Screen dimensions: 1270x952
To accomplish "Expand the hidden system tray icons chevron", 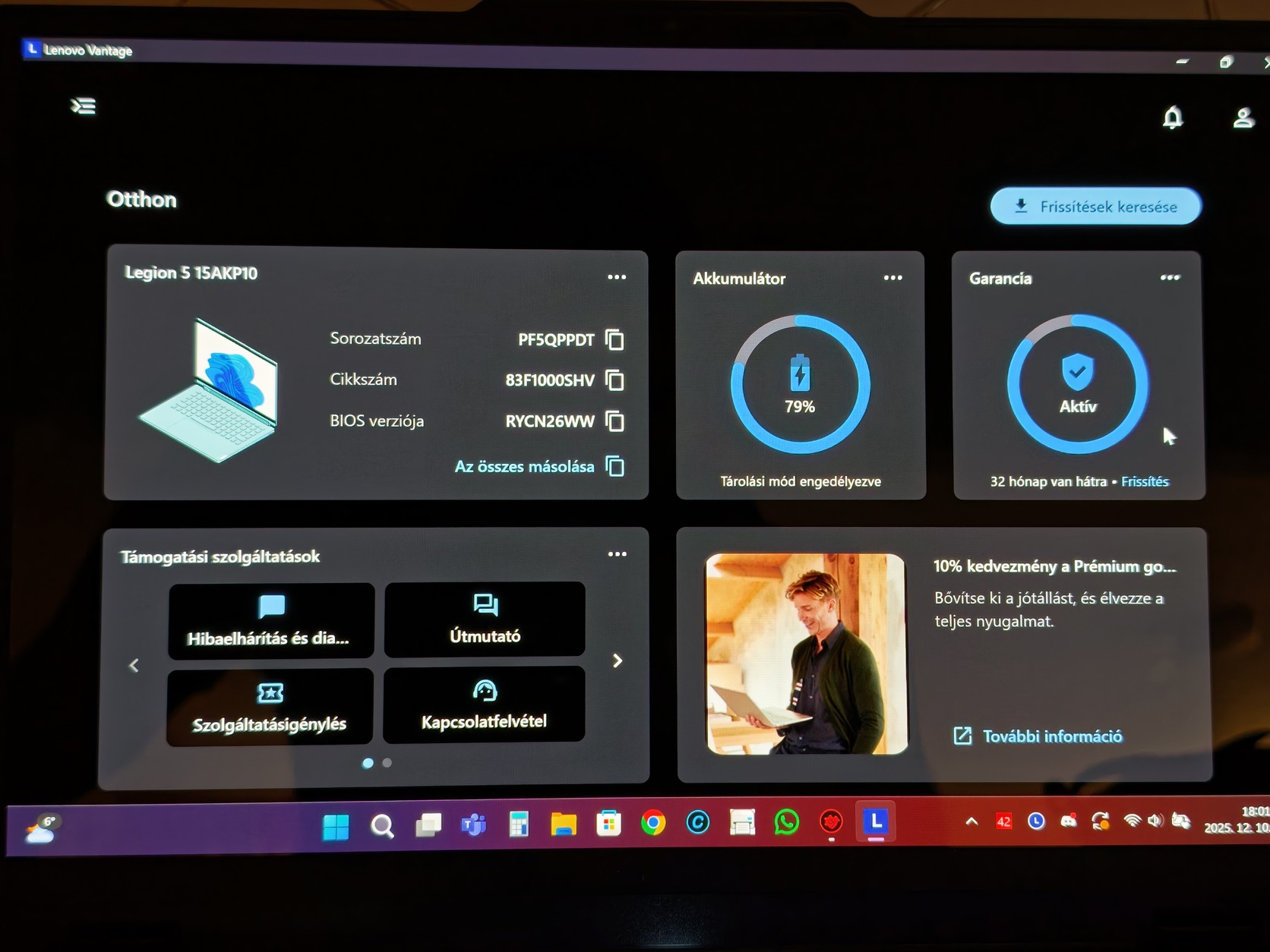I will pyautogui.click(x=971, y=821).
